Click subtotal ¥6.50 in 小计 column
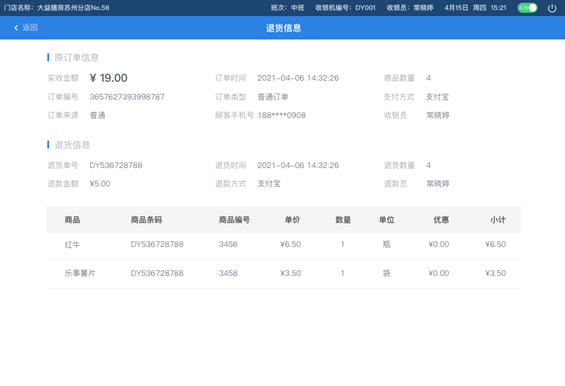Image resolution: width=565 pixels, height=386 pixels. pyautogui.click(x=495, y=244)
